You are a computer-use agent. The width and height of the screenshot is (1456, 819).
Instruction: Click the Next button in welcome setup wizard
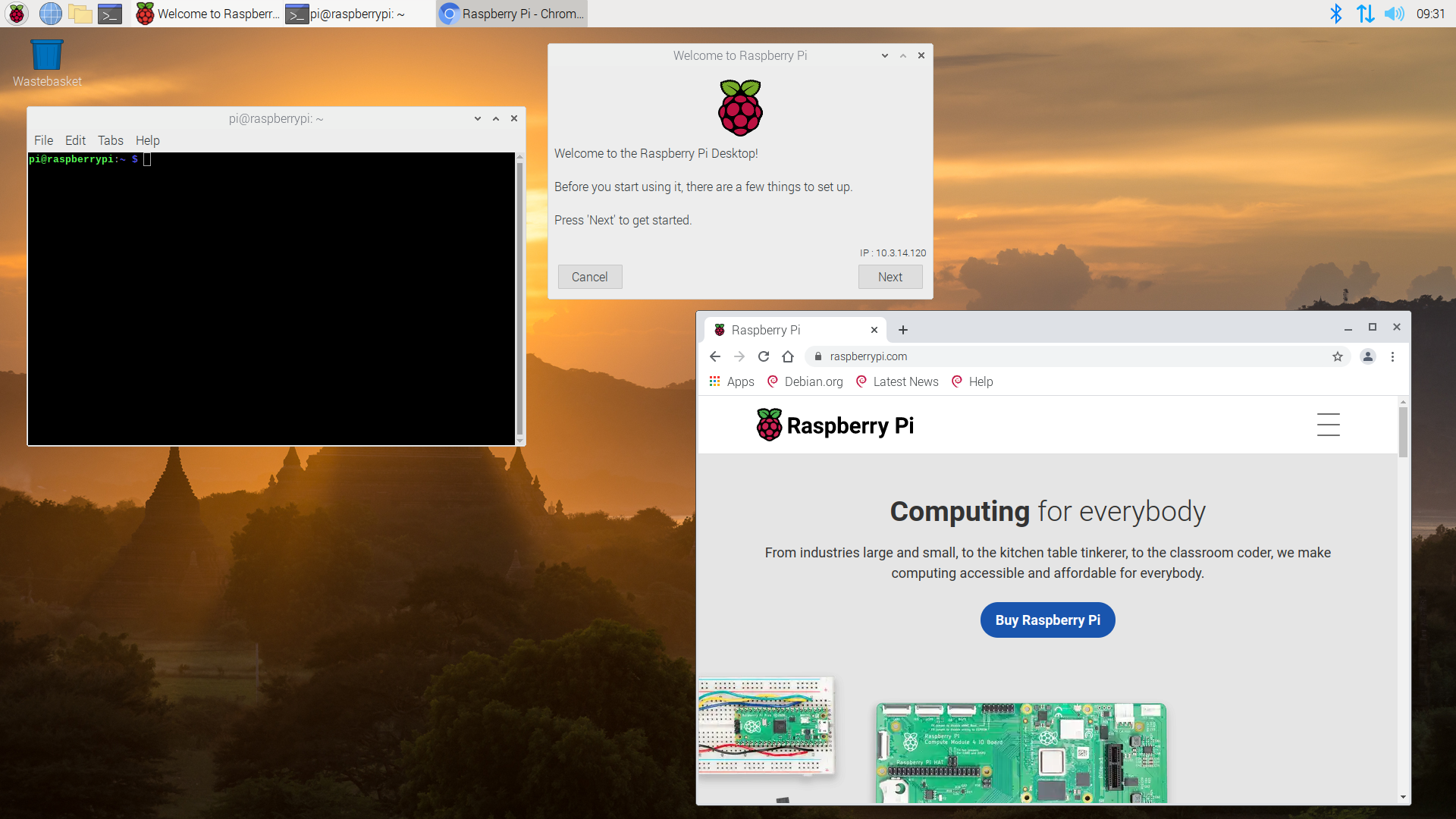(x=890, y=277)
